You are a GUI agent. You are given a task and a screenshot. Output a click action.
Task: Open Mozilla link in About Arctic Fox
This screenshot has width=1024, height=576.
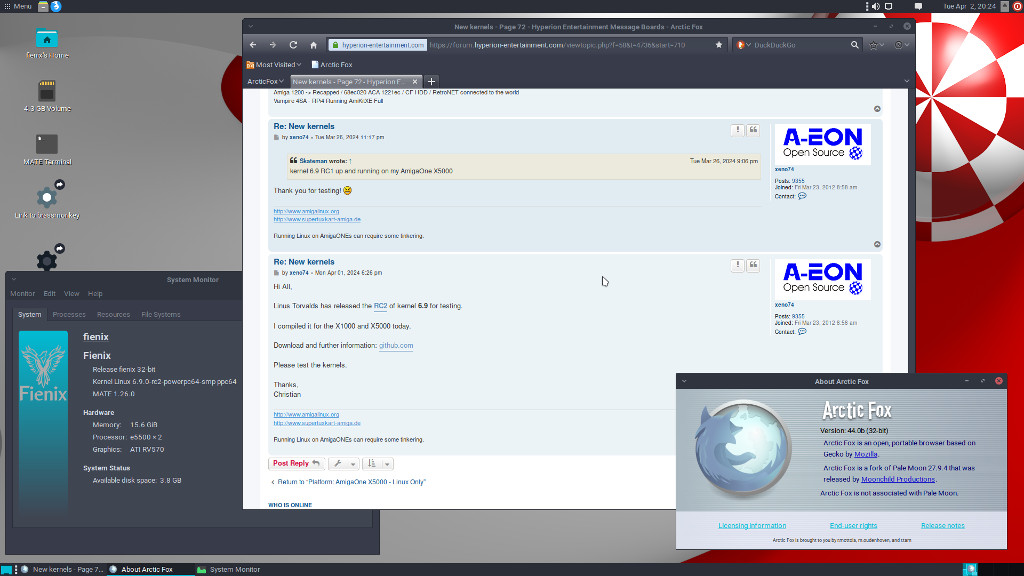(866, 454)
